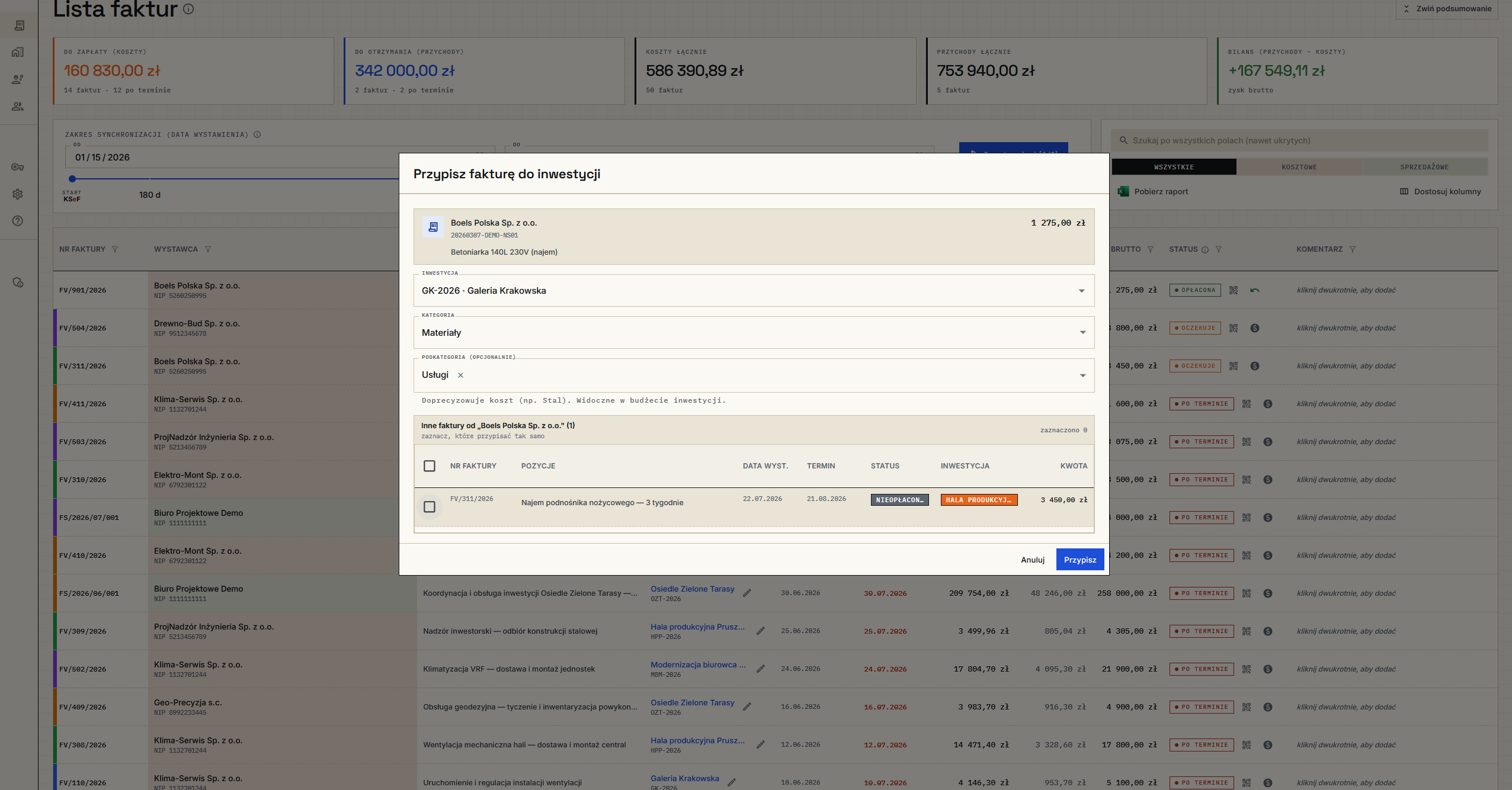This screenshot has width=1512, height=790.
Task: Open the help question mark icon
Action: click(x=18, y=221)
